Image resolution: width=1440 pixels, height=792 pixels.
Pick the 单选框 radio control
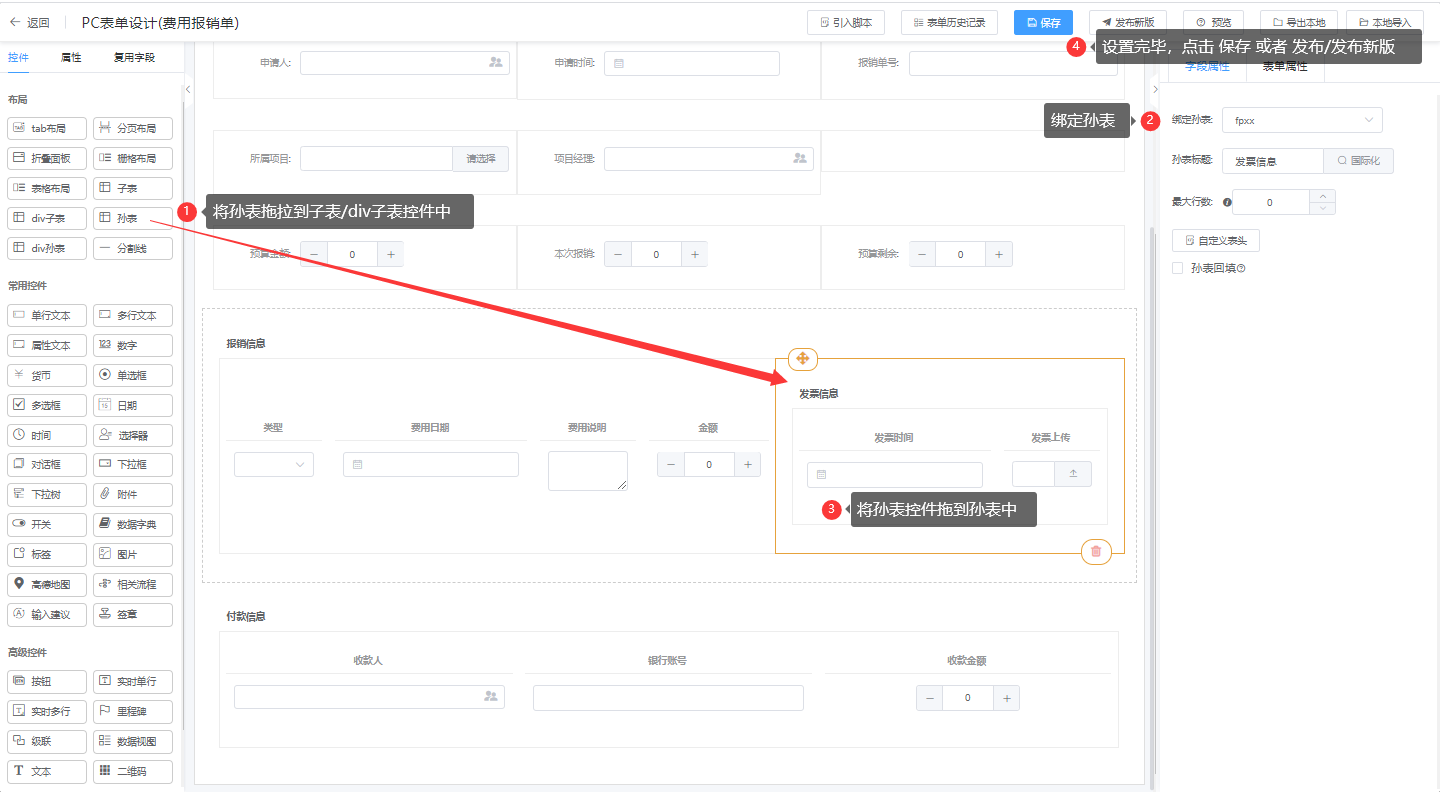tap(133, 375)
